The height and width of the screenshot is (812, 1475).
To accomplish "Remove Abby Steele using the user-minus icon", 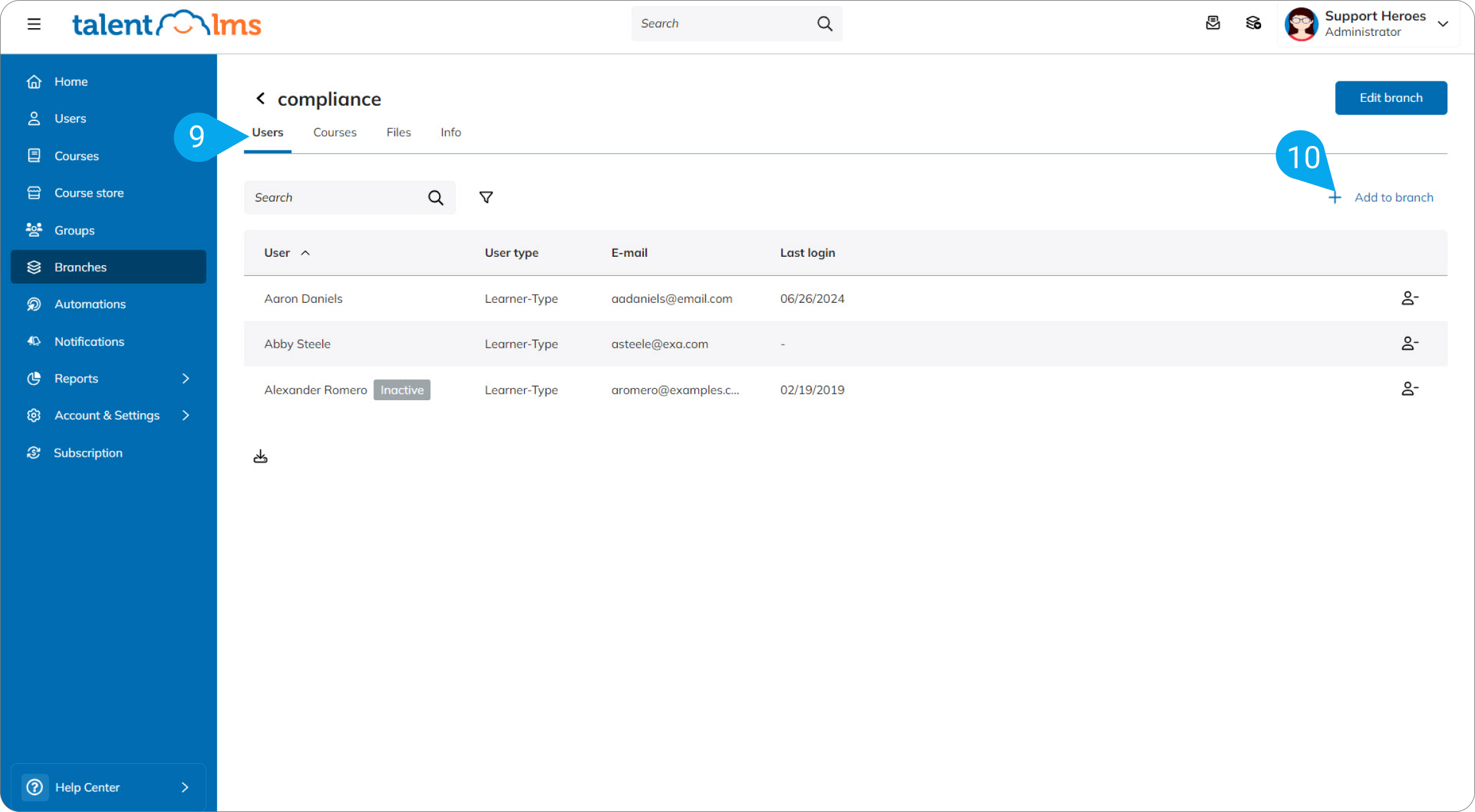I will tap(1409, 343).
